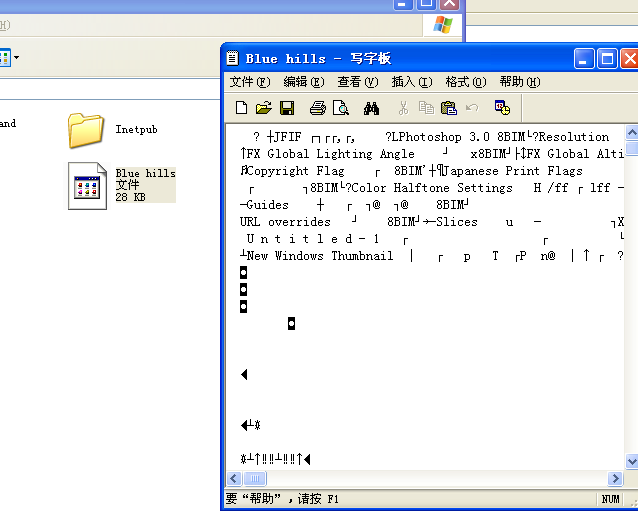Screen dimensions: 638x511
Task: Open the 编辑(E) menu
Action: tap(304, 82)
